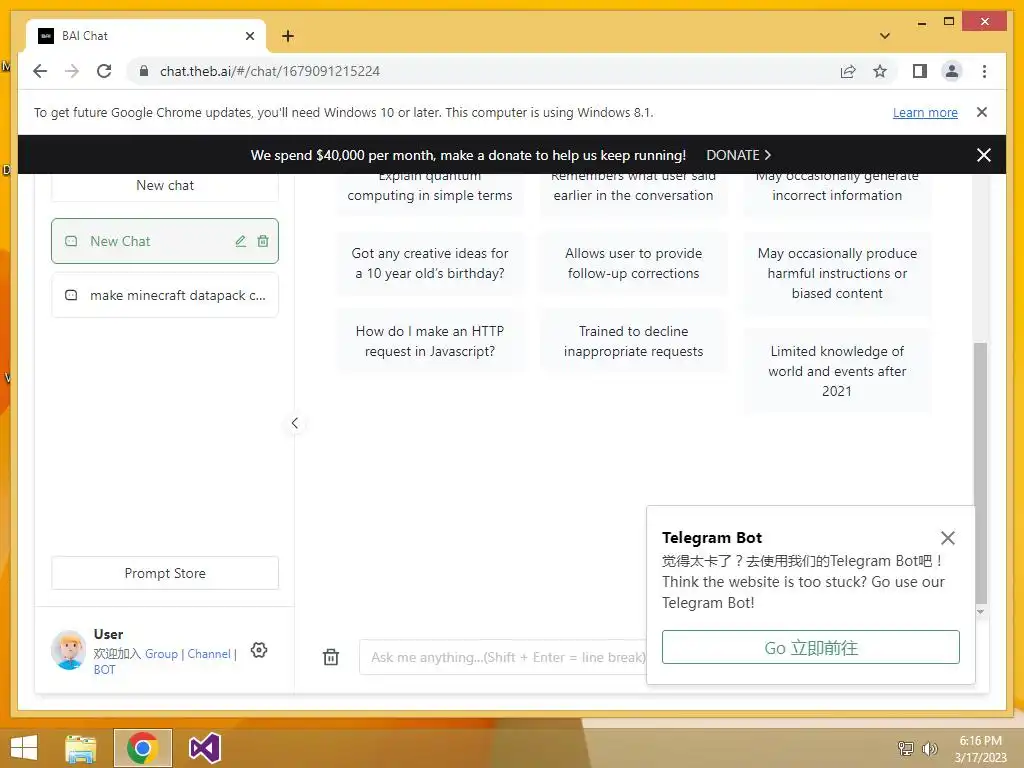Close the BAI Chat tab

pyautogui.click(x=249, y=36)
